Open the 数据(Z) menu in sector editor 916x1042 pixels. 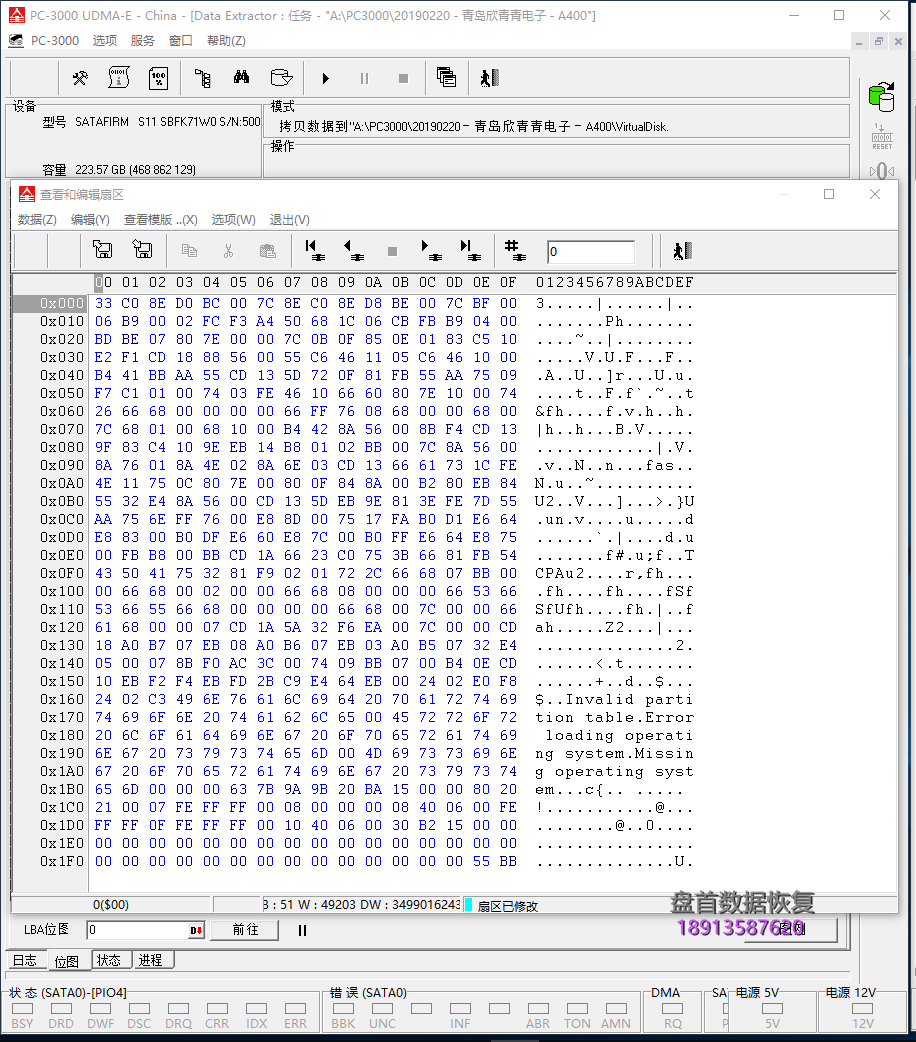coord(37,220)
